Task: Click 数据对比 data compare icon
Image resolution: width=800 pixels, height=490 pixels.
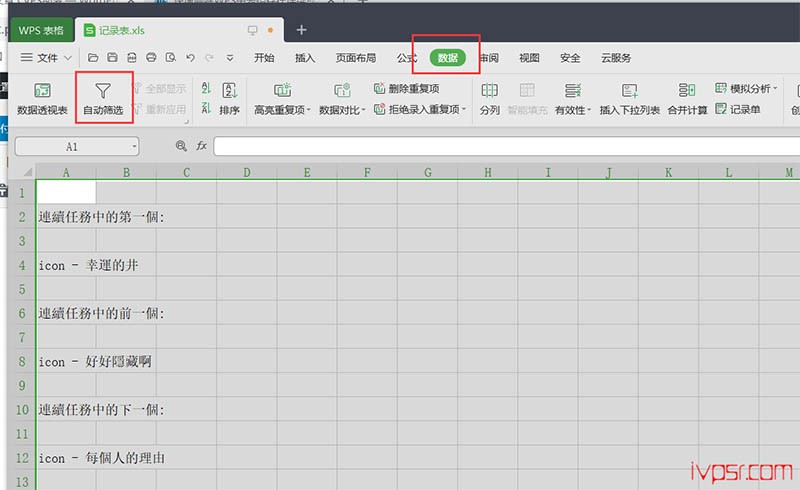Action: coord(342,90)
